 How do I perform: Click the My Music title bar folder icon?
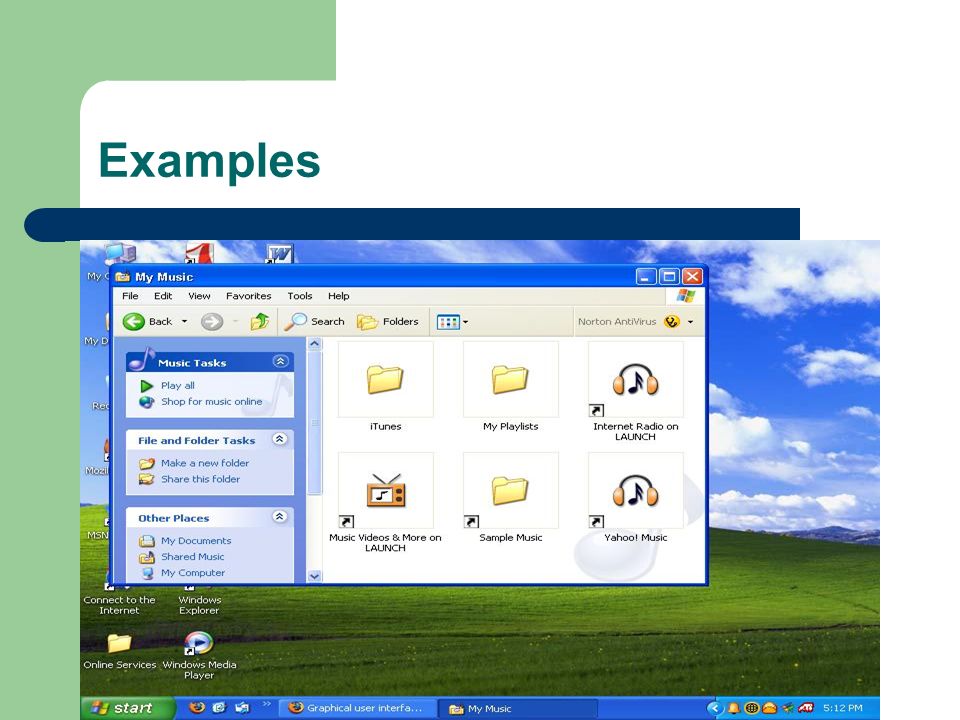122,277
